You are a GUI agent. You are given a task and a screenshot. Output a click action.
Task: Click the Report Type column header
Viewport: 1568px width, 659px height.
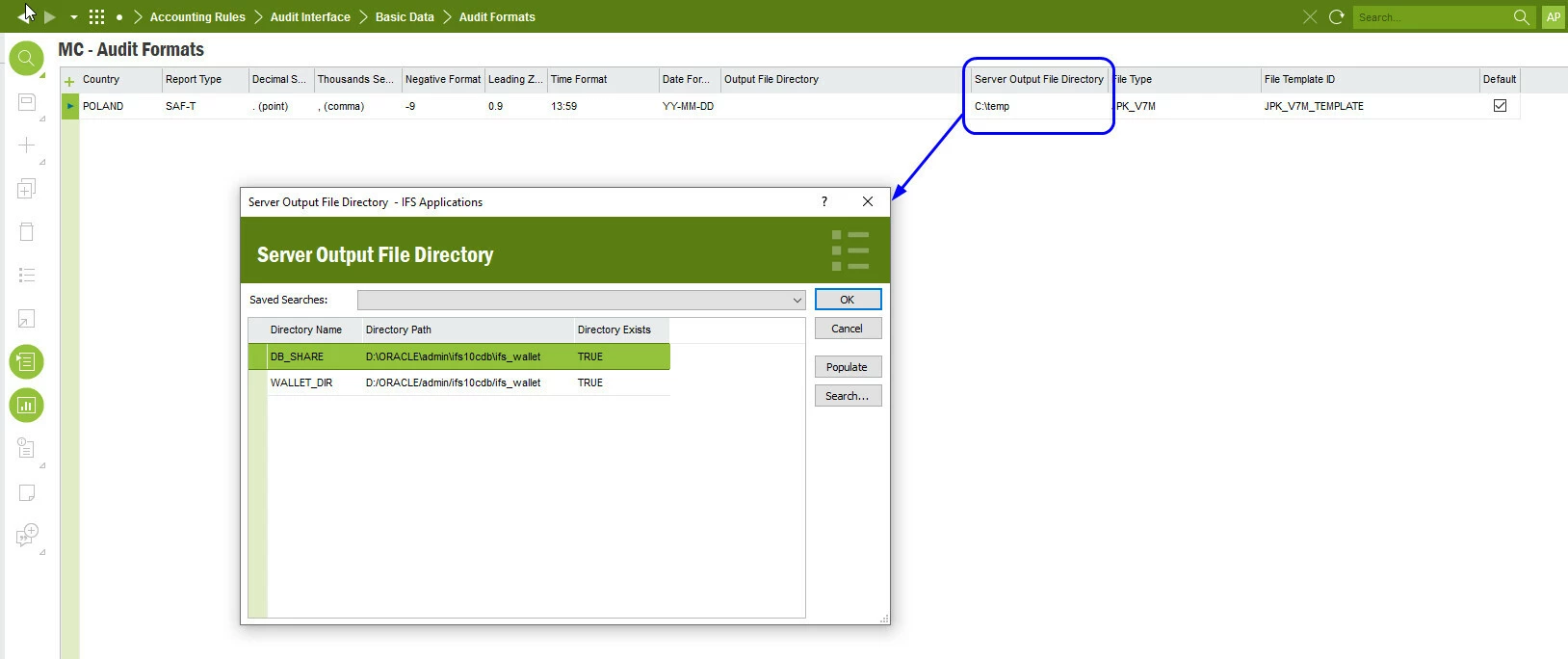(x=205, y=79)
